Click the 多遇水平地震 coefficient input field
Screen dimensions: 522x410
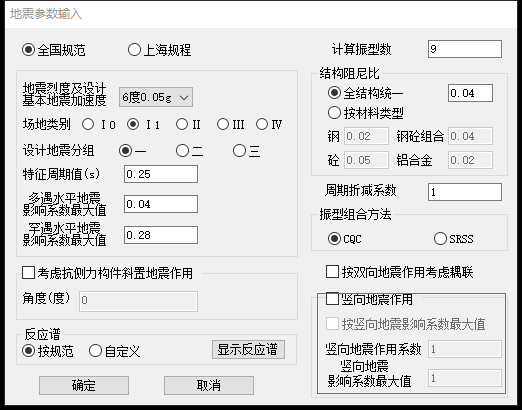161,204
